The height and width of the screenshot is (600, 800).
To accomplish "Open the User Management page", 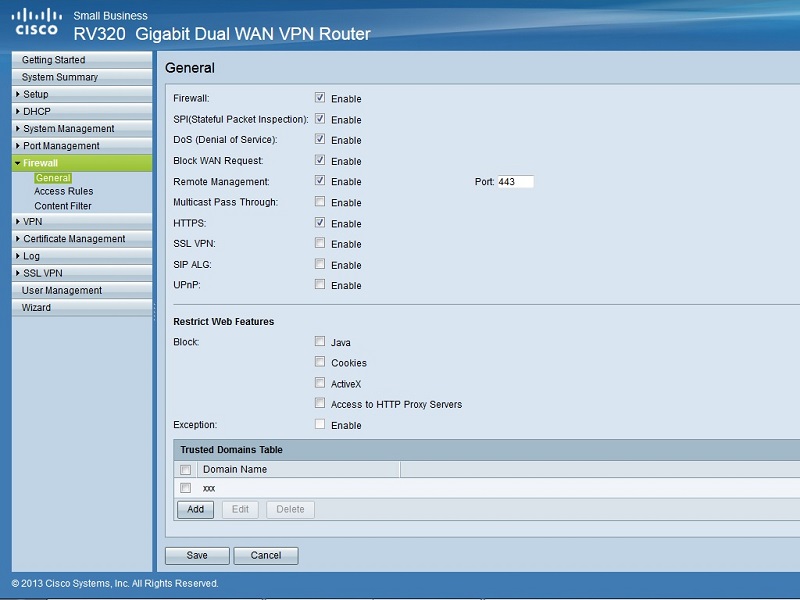I will tap(82, 290).
